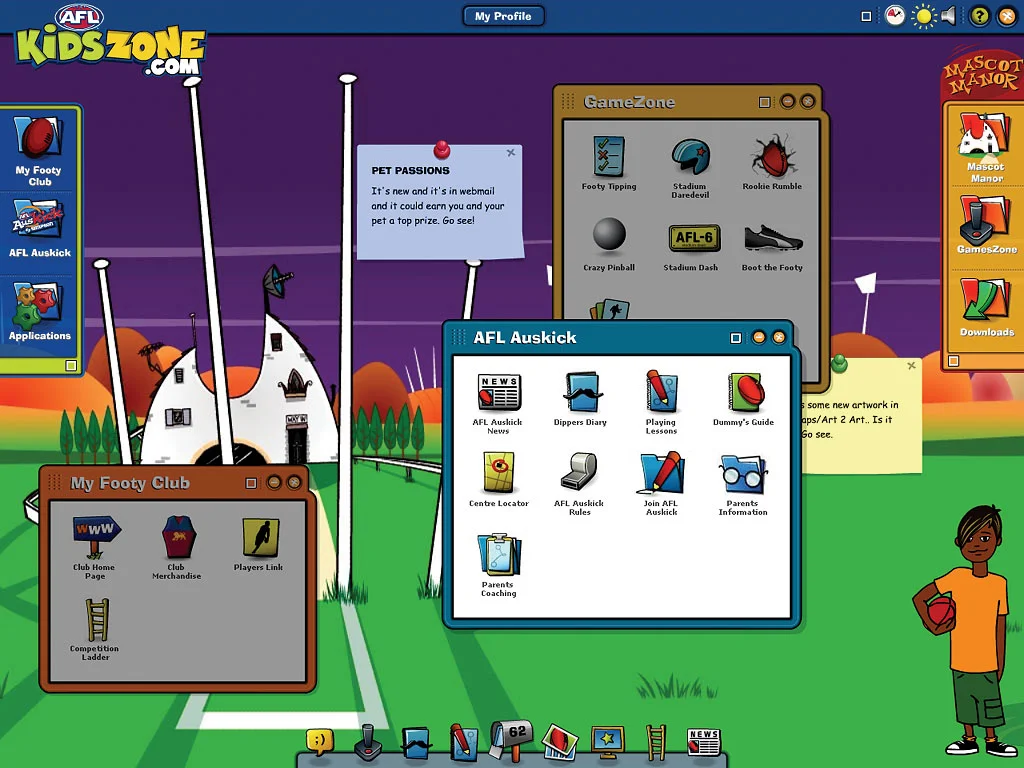
Task: Click the square box in GameZone title bar
Action: (765, 102)
